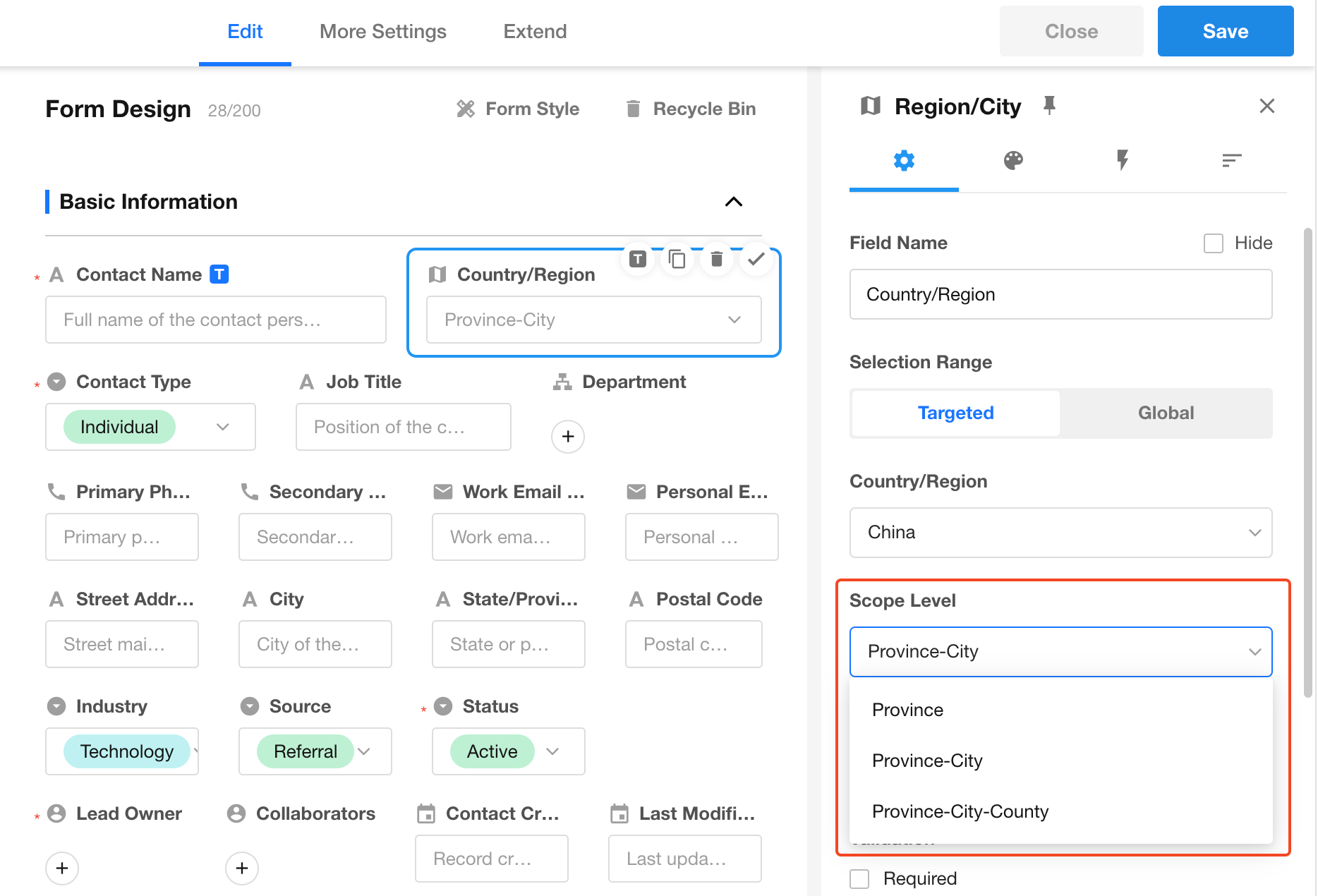Image resolution: width=1318 pixels, height=896 pixels.
Task: Open the Extend tab
Action: pos(535,32)
